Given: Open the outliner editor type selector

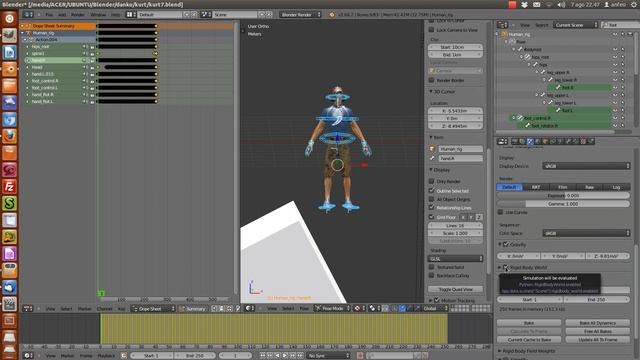Looking at the screenshot, I should (x=502, y=25).
